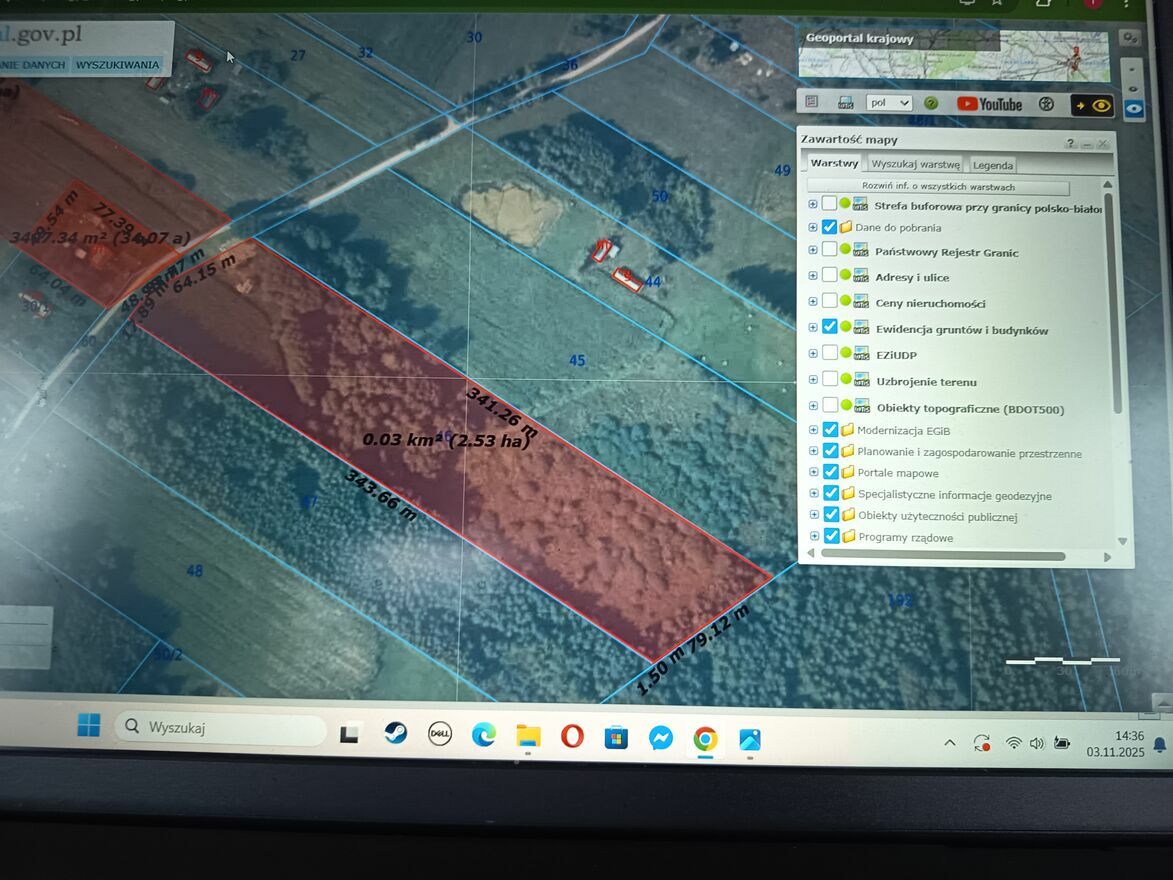Click the WYSZUKIWANIA menu button
Image resolution: width=1173 pixels, height=880 pixels.
pyautogui.click(x=117, y=65)
